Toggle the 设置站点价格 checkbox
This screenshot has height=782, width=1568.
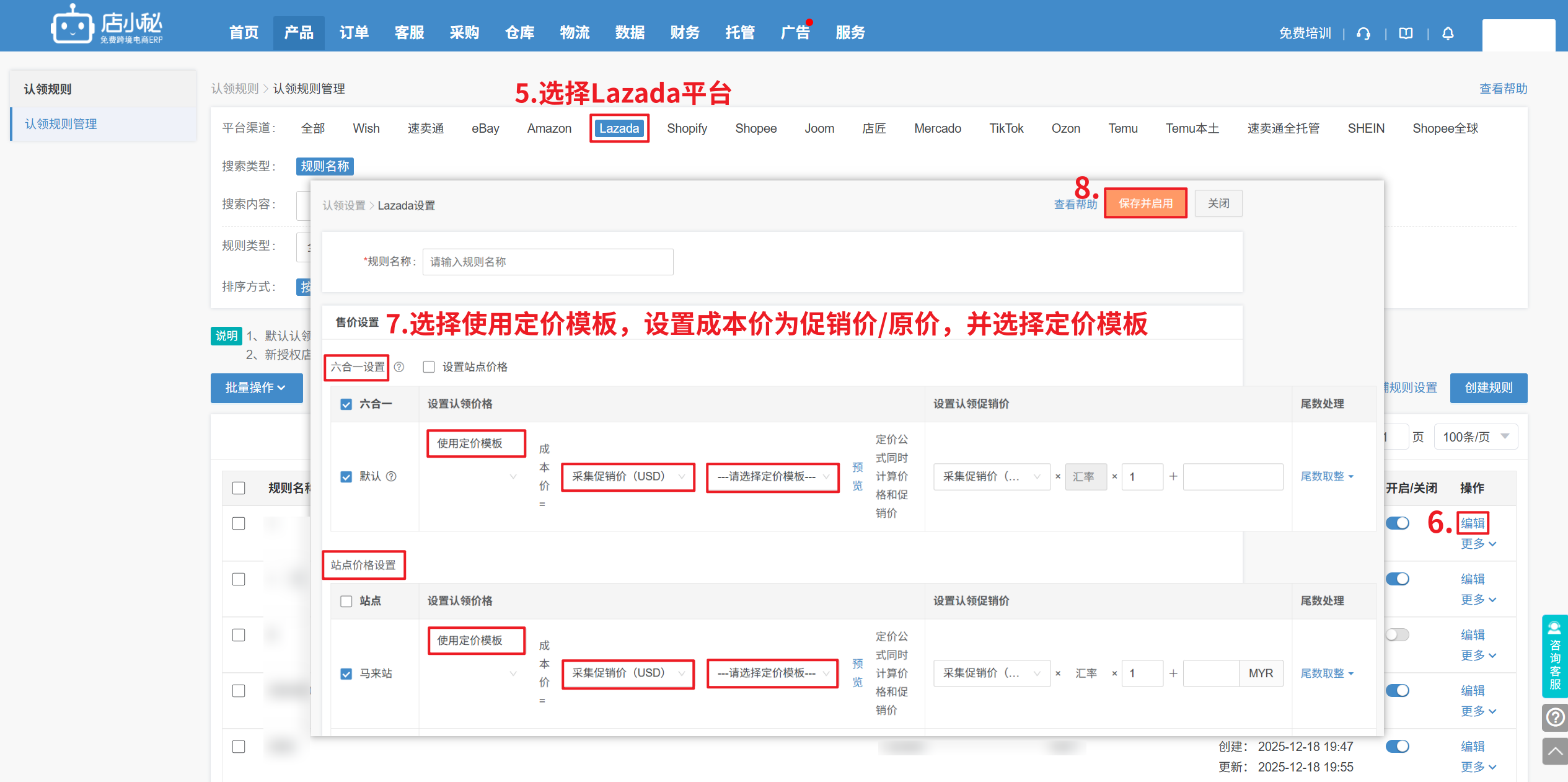428,367
